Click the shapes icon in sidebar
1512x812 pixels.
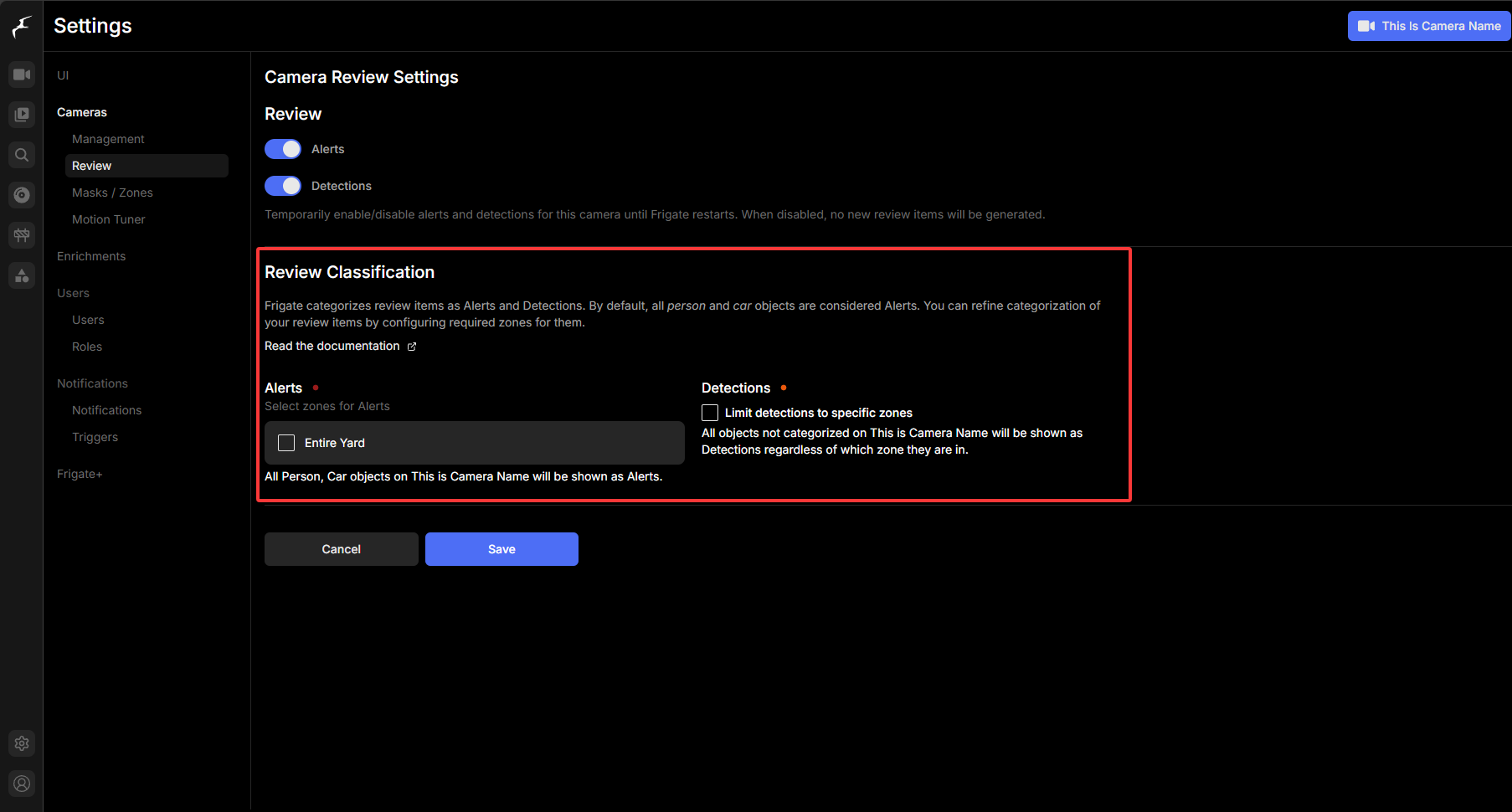coord(22,275)
